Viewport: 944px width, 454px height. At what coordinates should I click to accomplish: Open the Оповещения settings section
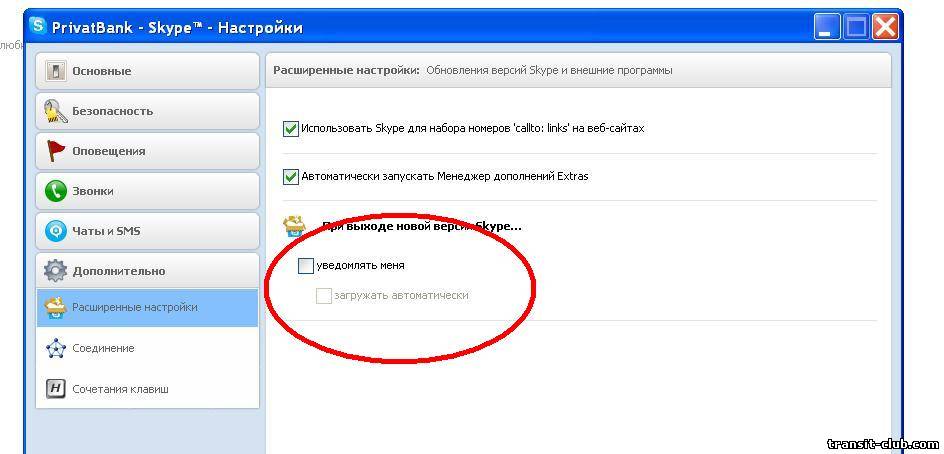pyautogui.click(x=148, y=151)
